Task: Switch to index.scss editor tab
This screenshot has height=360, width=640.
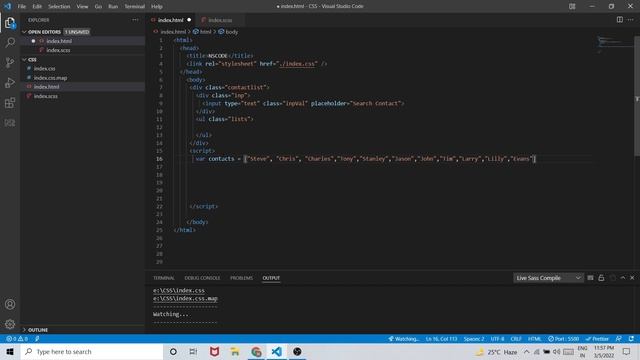Action: pos(220,20)
